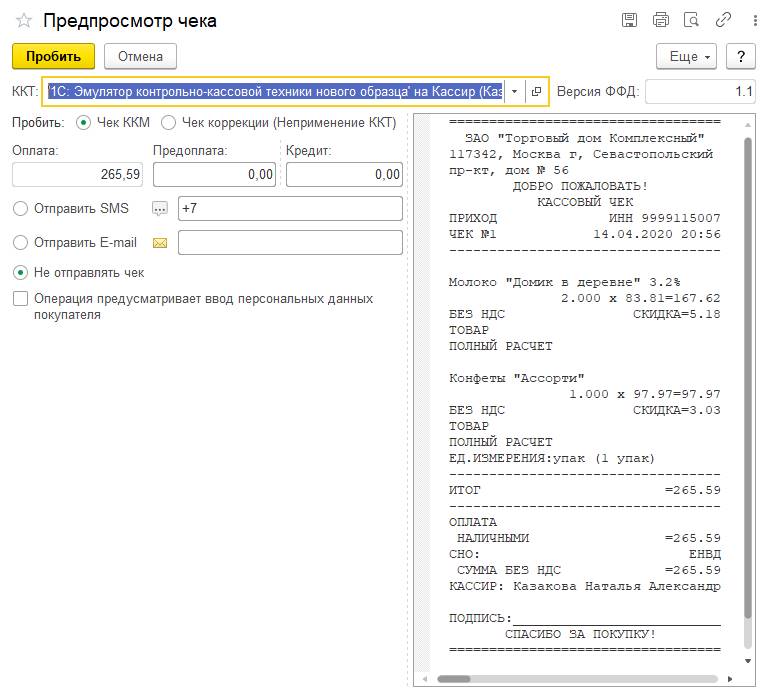775x699 pixels.
Task: Enable personal data entry checkbox
Action: [20, 299]
